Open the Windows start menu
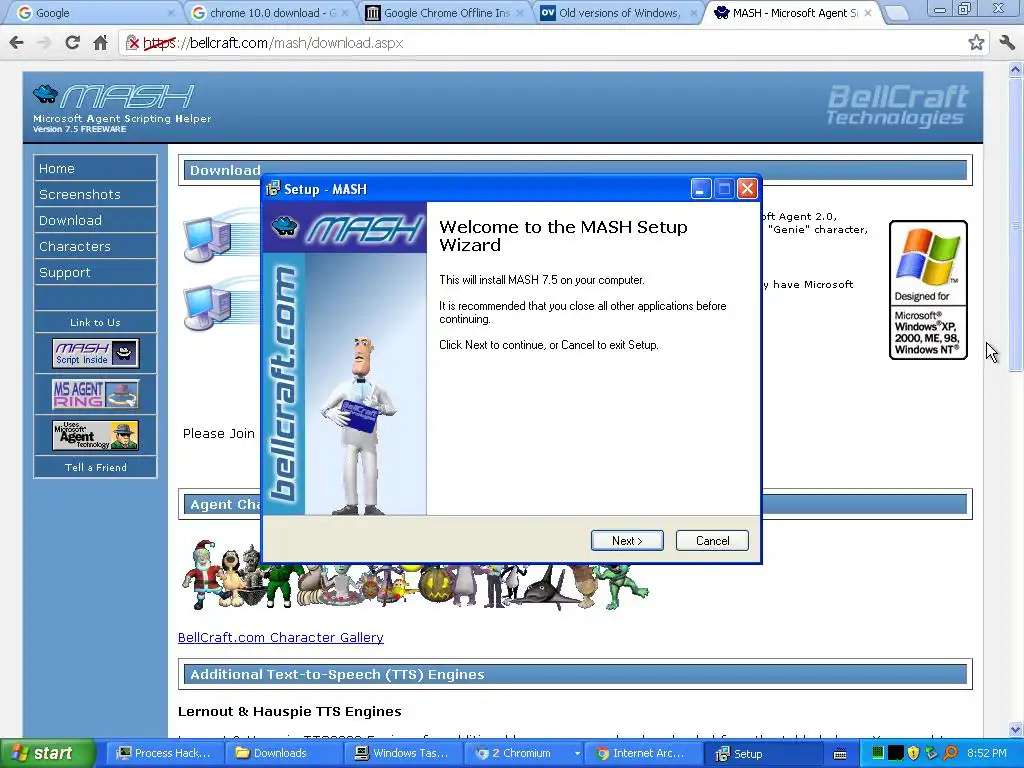Viewport: 1024px width, 768px height. click(48, 753)
